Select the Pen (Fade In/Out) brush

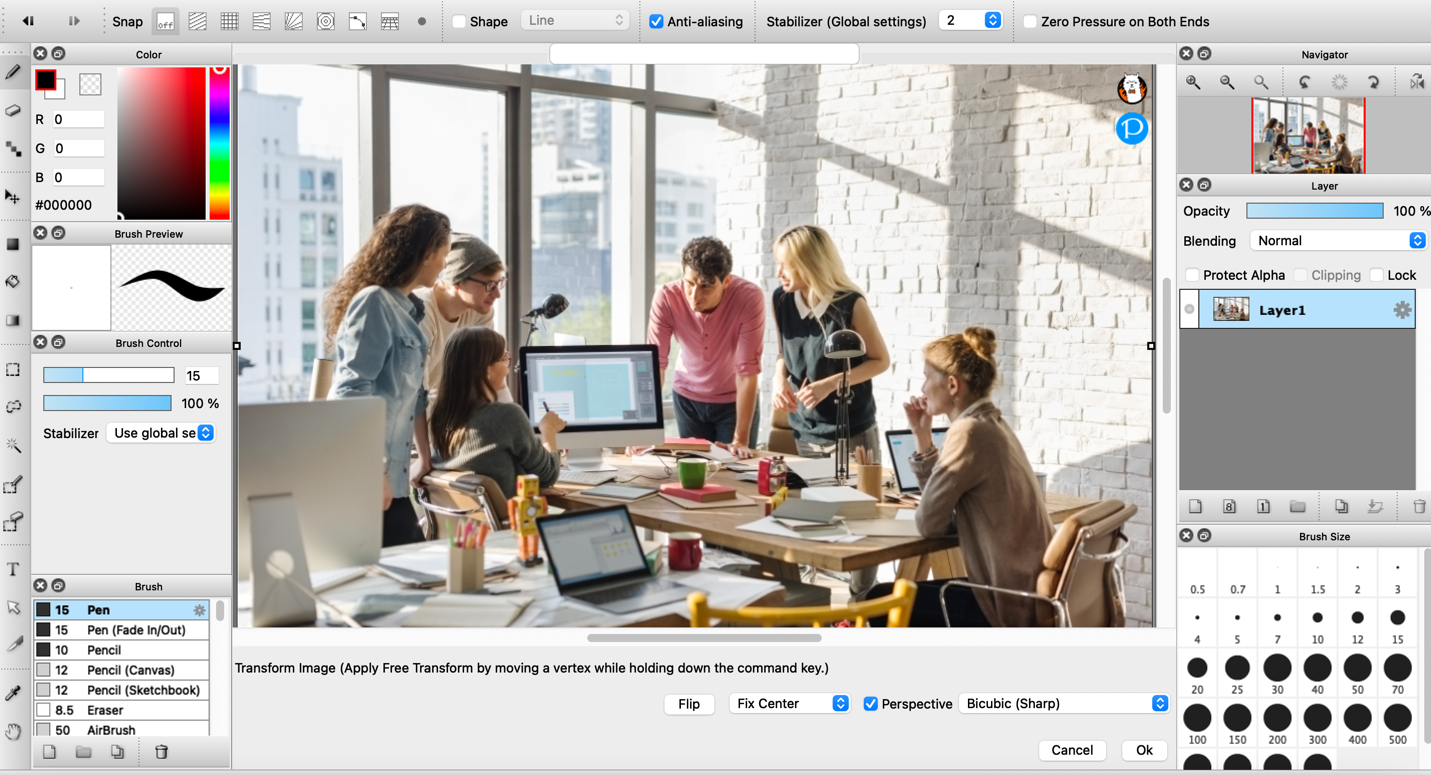(121, 630)
